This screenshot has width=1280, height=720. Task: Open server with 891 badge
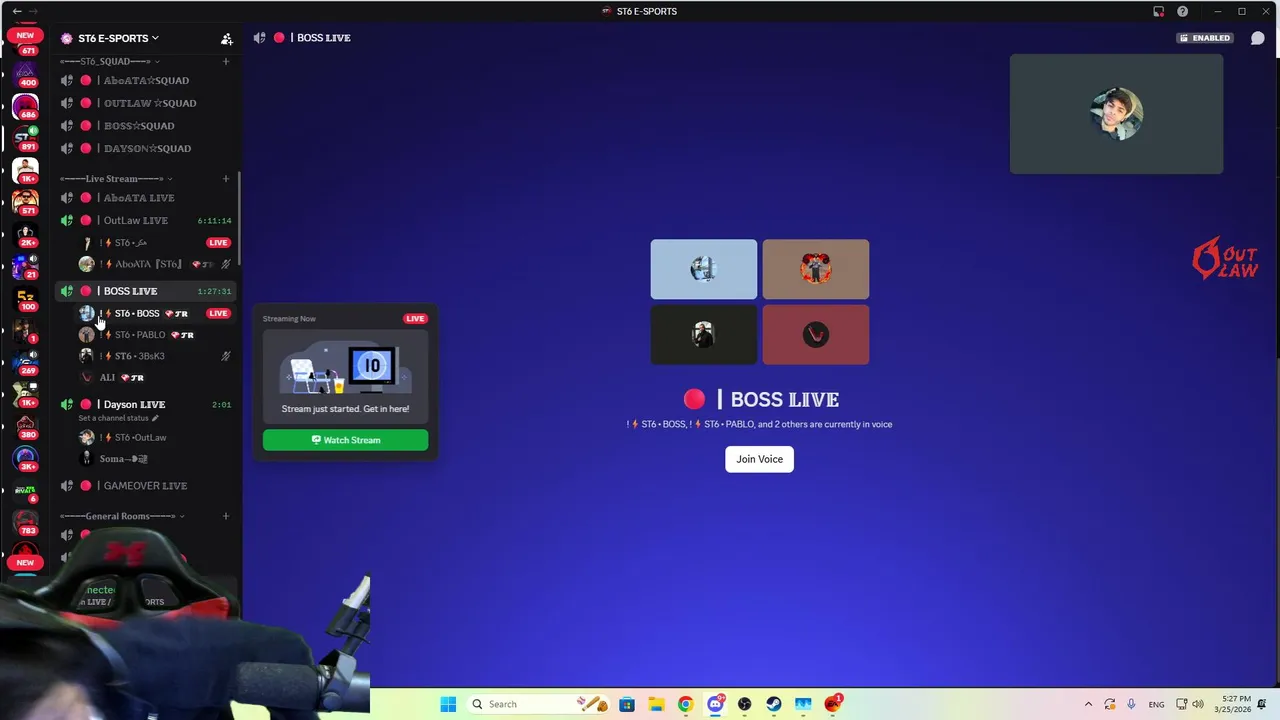[26, 138]
